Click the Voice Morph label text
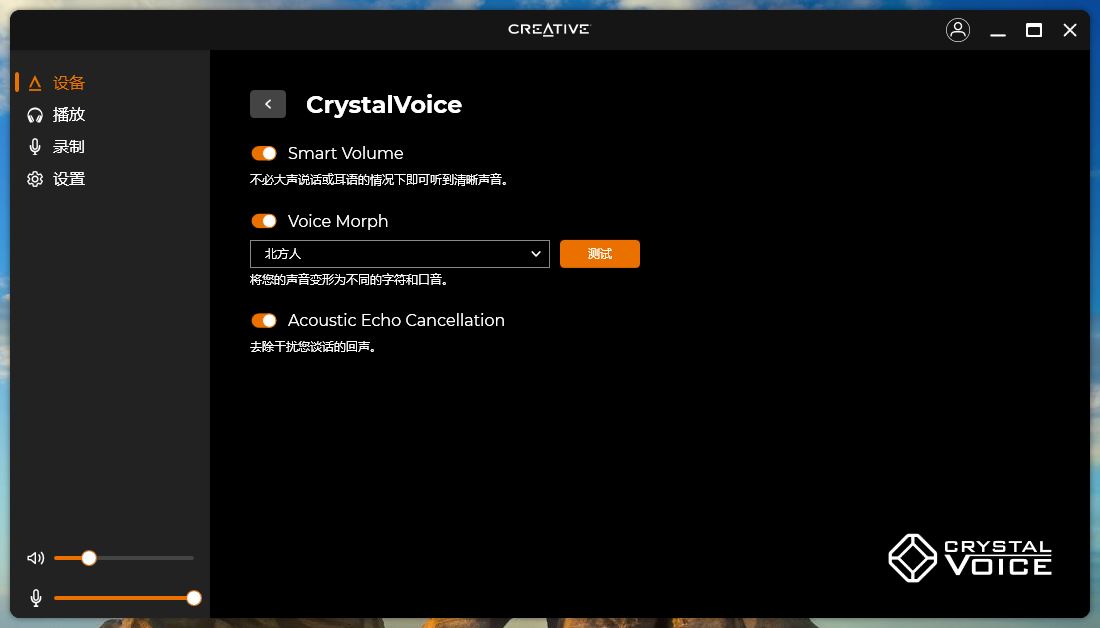Image resolution: width=1100 pixels, height=628 pixels. [x=338, y=221]
